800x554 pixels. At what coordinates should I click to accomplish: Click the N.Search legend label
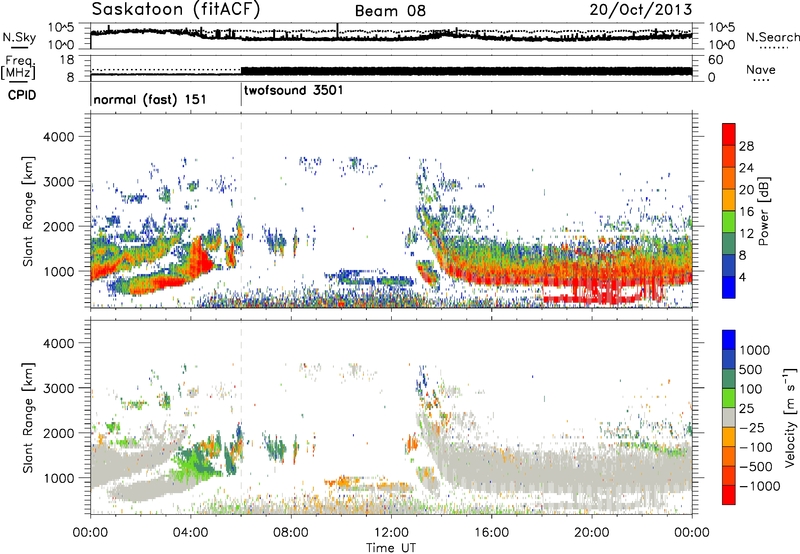[772, 37]
